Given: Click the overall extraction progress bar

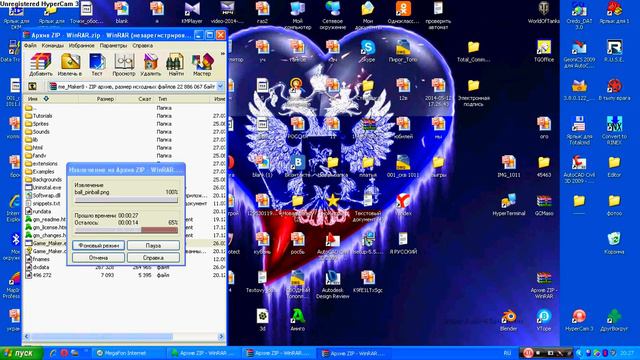Looking at the screenshot, I should 127,231.
